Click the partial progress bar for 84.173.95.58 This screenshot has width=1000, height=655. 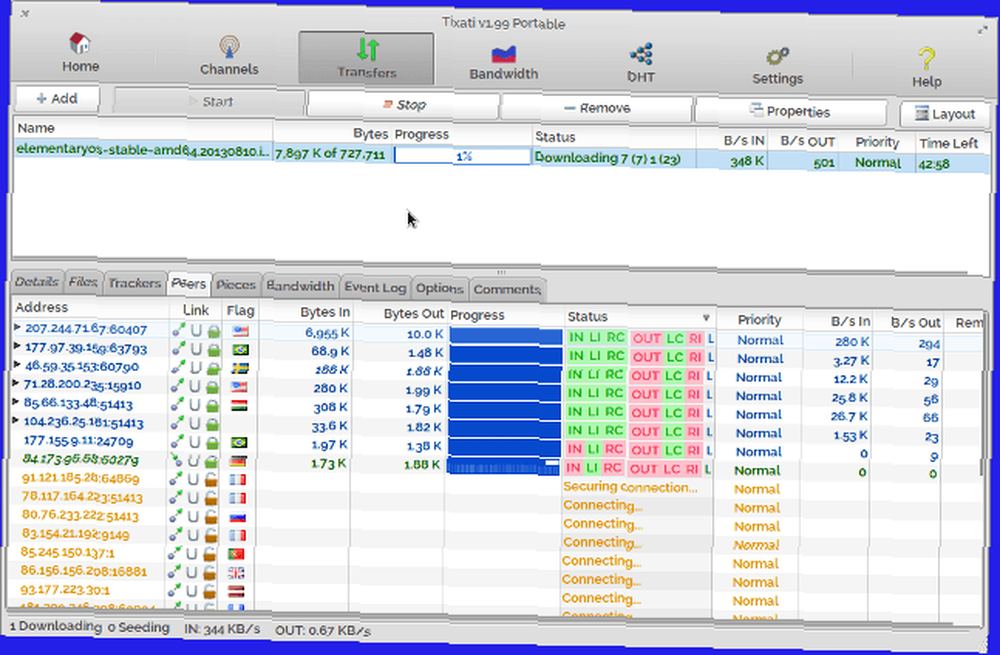click(x=503, y=467)
